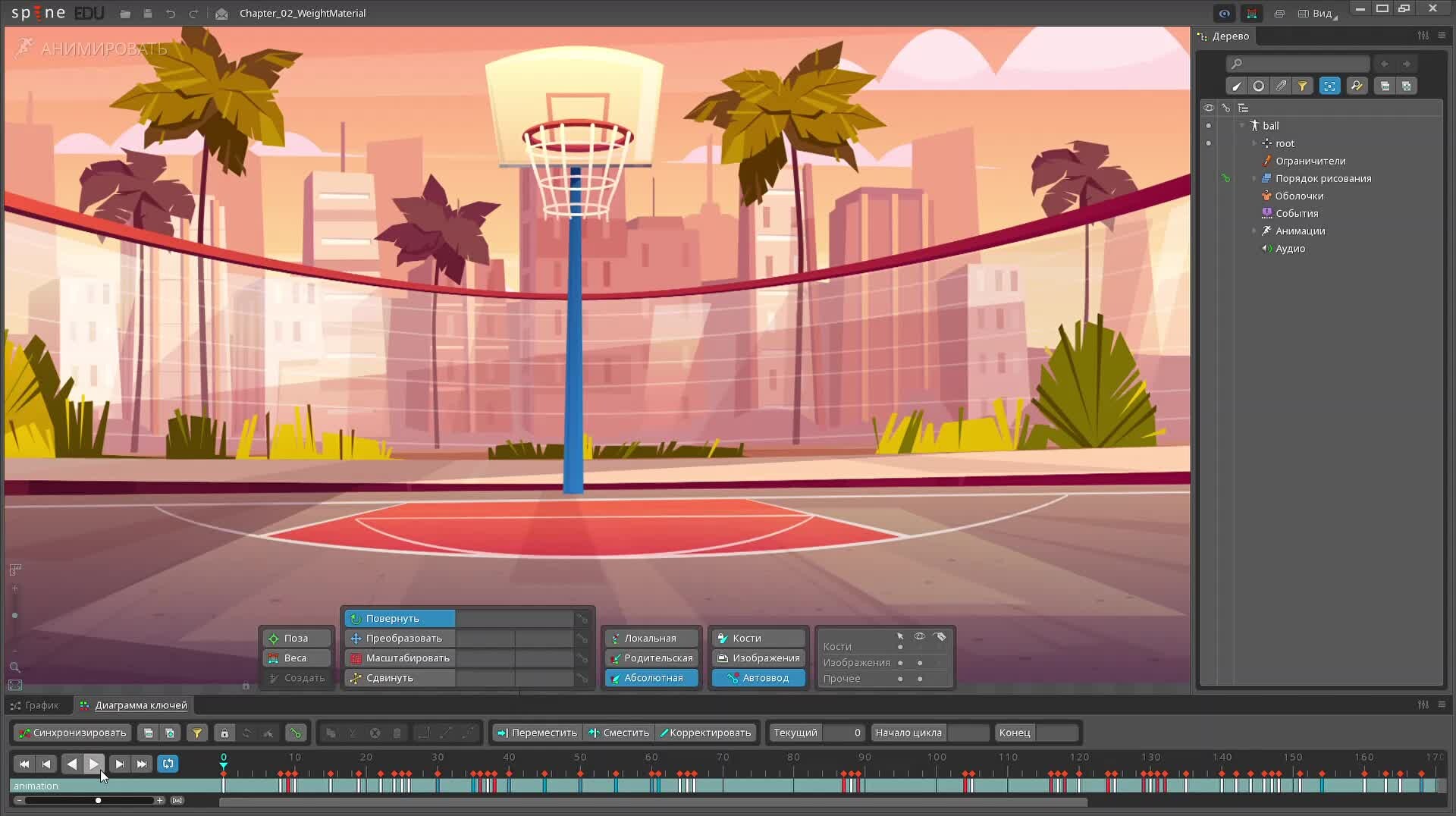The width and height of the screenshot is (1456, 816).
Task: Click the timeline zoom slider handle
Action: tap(98, 800)
